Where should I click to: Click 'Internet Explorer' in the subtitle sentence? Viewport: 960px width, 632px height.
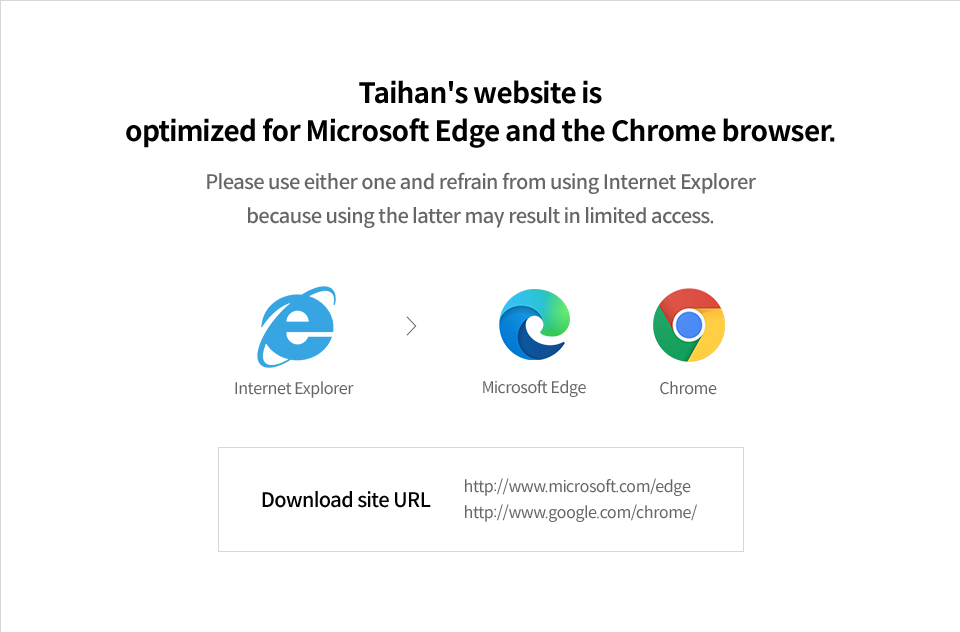click(679, 182)
